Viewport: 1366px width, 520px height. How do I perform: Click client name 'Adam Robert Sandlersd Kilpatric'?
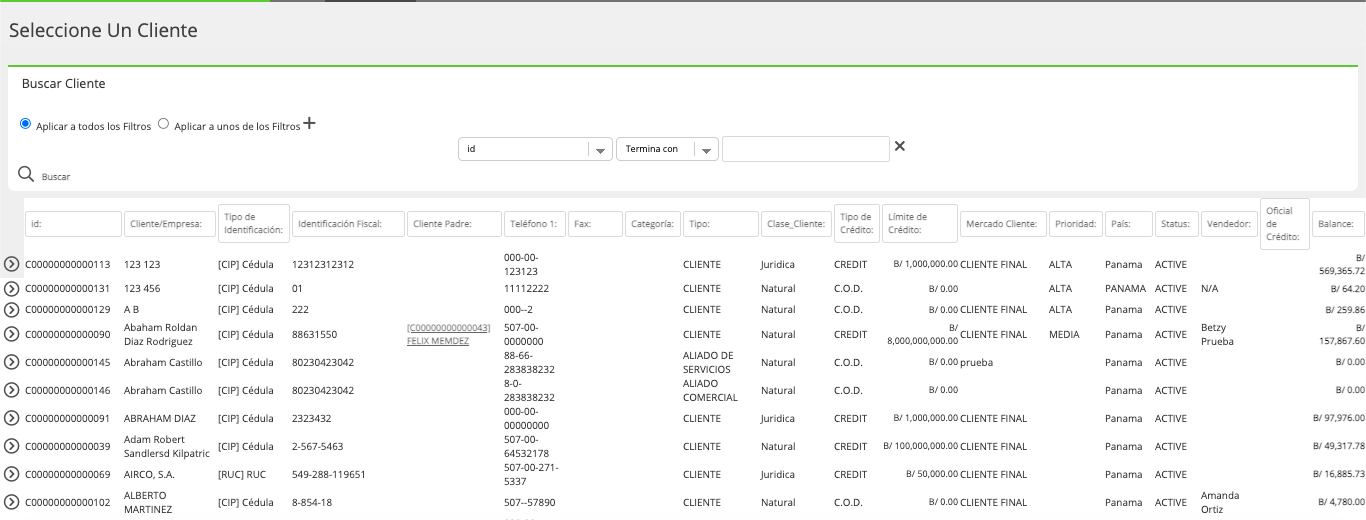(x=167, y=446)
